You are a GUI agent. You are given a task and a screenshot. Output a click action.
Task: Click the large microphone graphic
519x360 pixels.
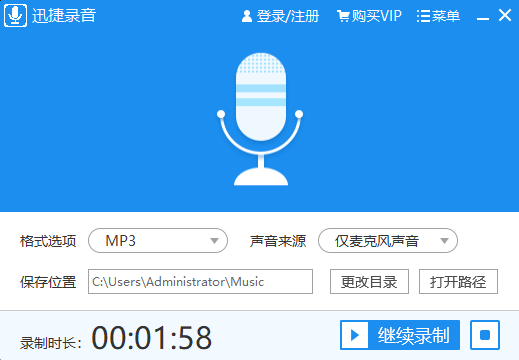tap(261, 119)
